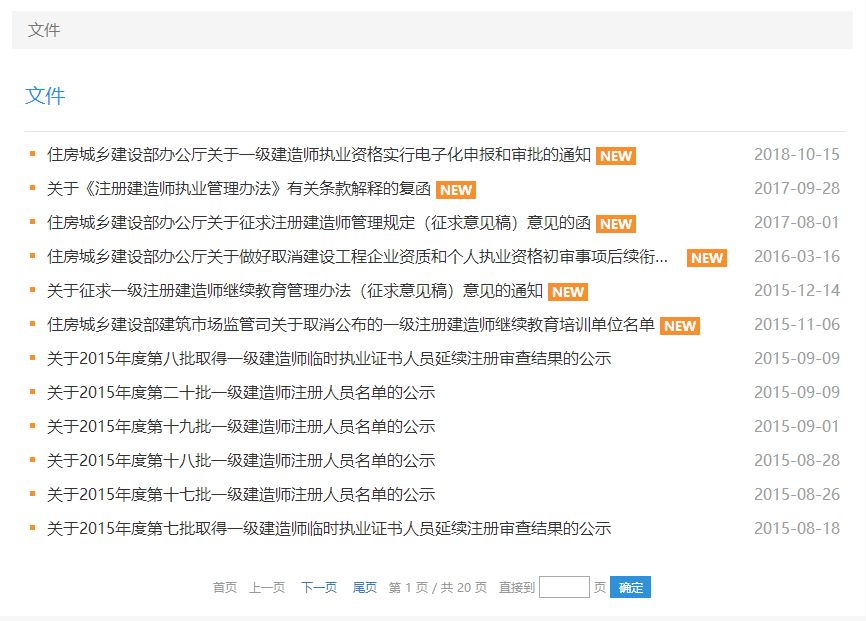Click NEW badge next to 继续教育培训单位名单

(679, 326)
